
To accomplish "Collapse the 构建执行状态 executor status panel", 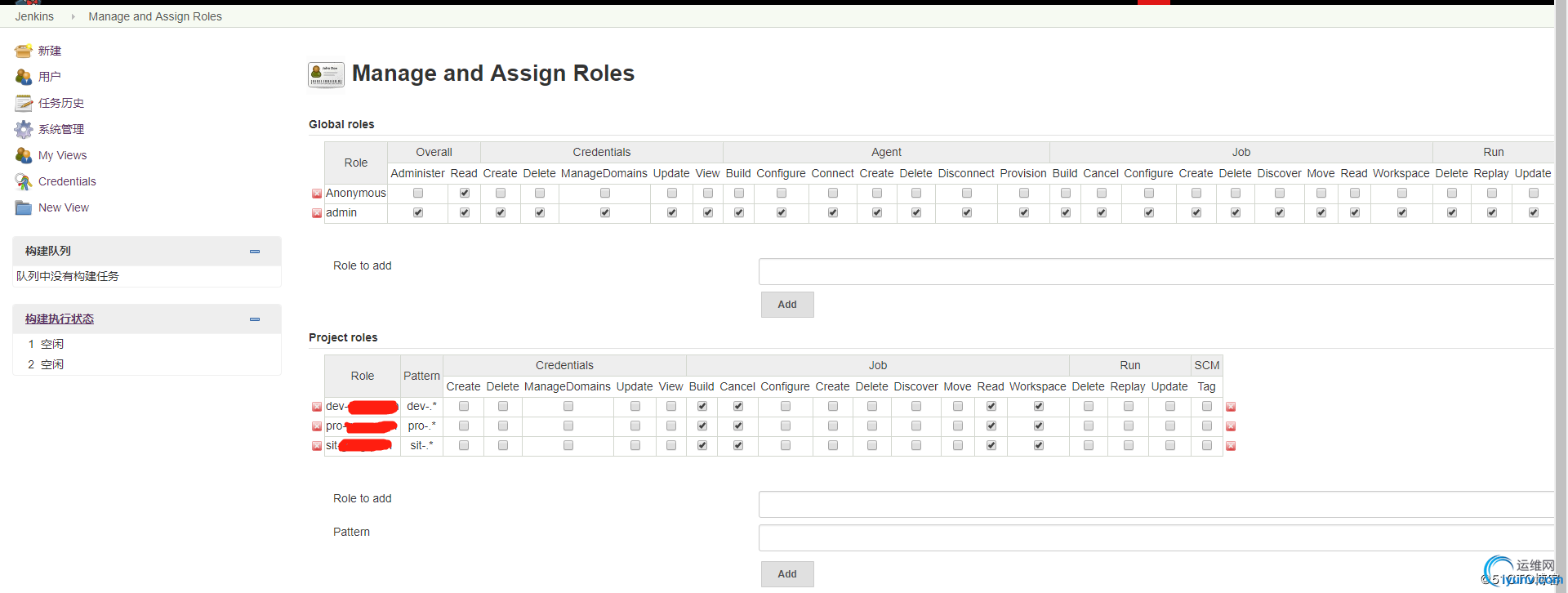I will [x=255, y=319].
